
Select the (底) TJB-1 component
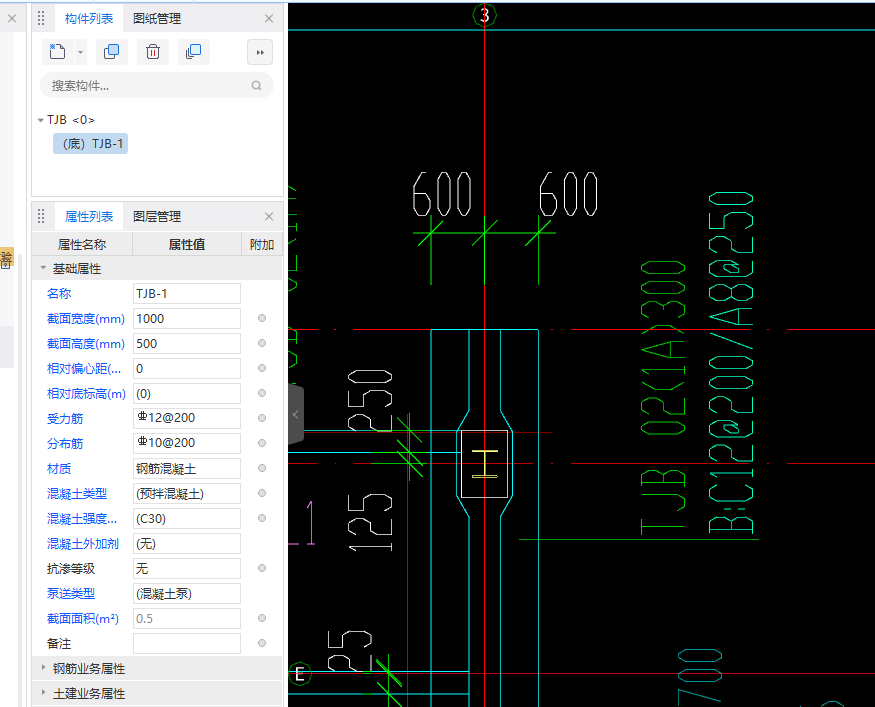(91, 144)
